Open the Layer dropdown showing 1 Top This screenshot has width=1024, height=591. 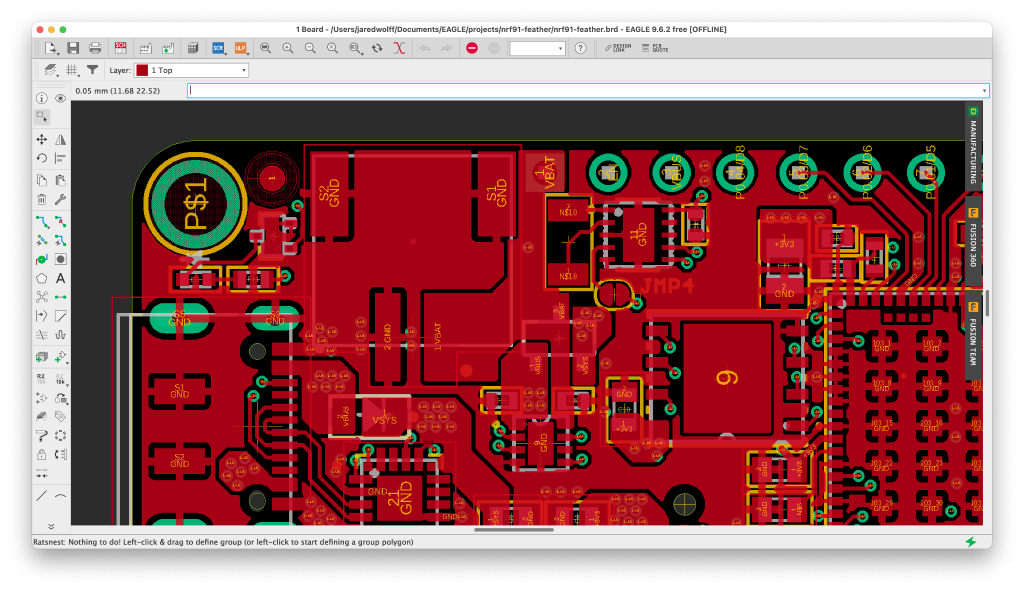point(191,70)
